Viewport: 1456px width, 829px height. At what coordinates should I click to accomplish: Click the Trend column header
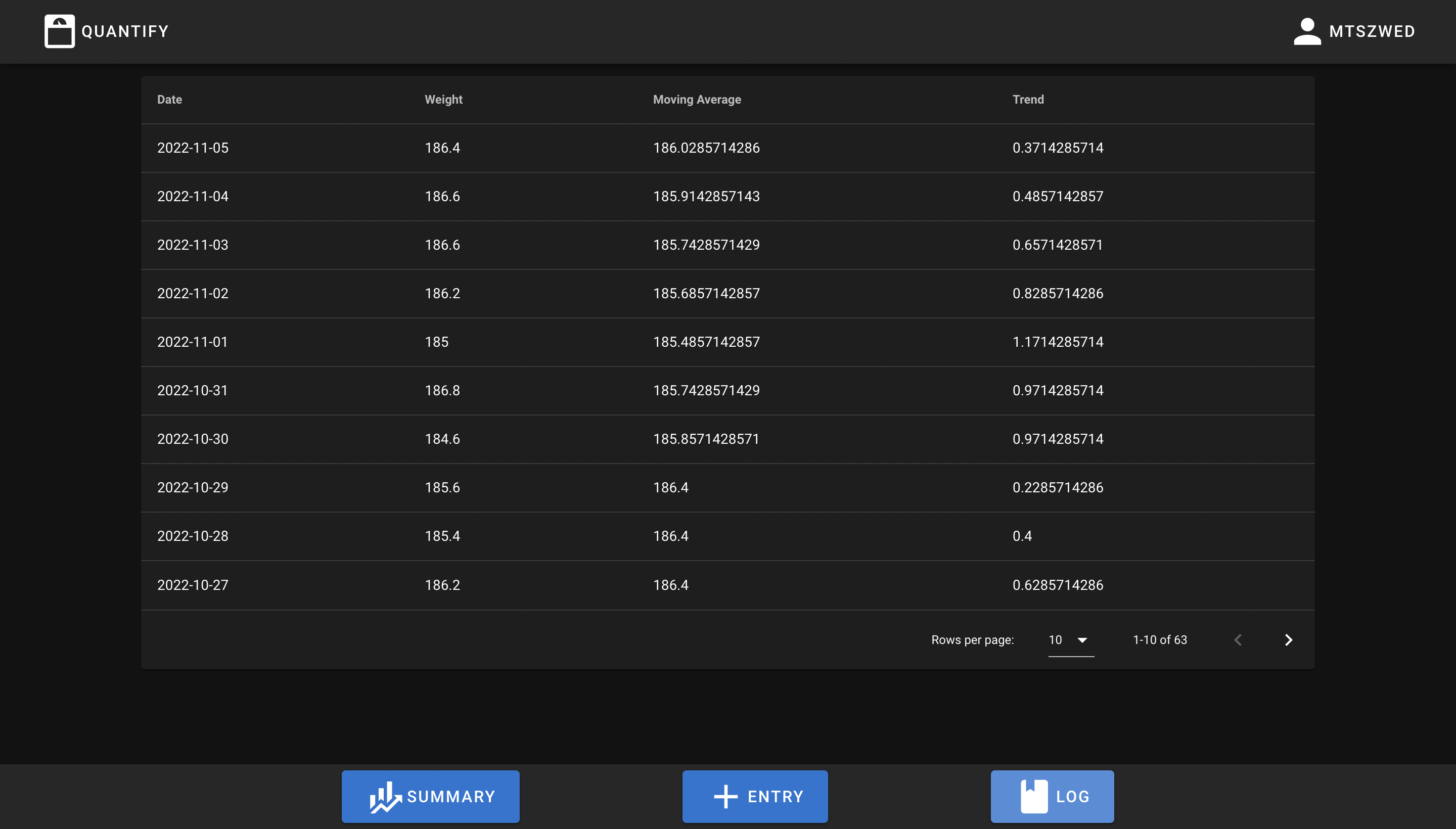coord(1028,100)
